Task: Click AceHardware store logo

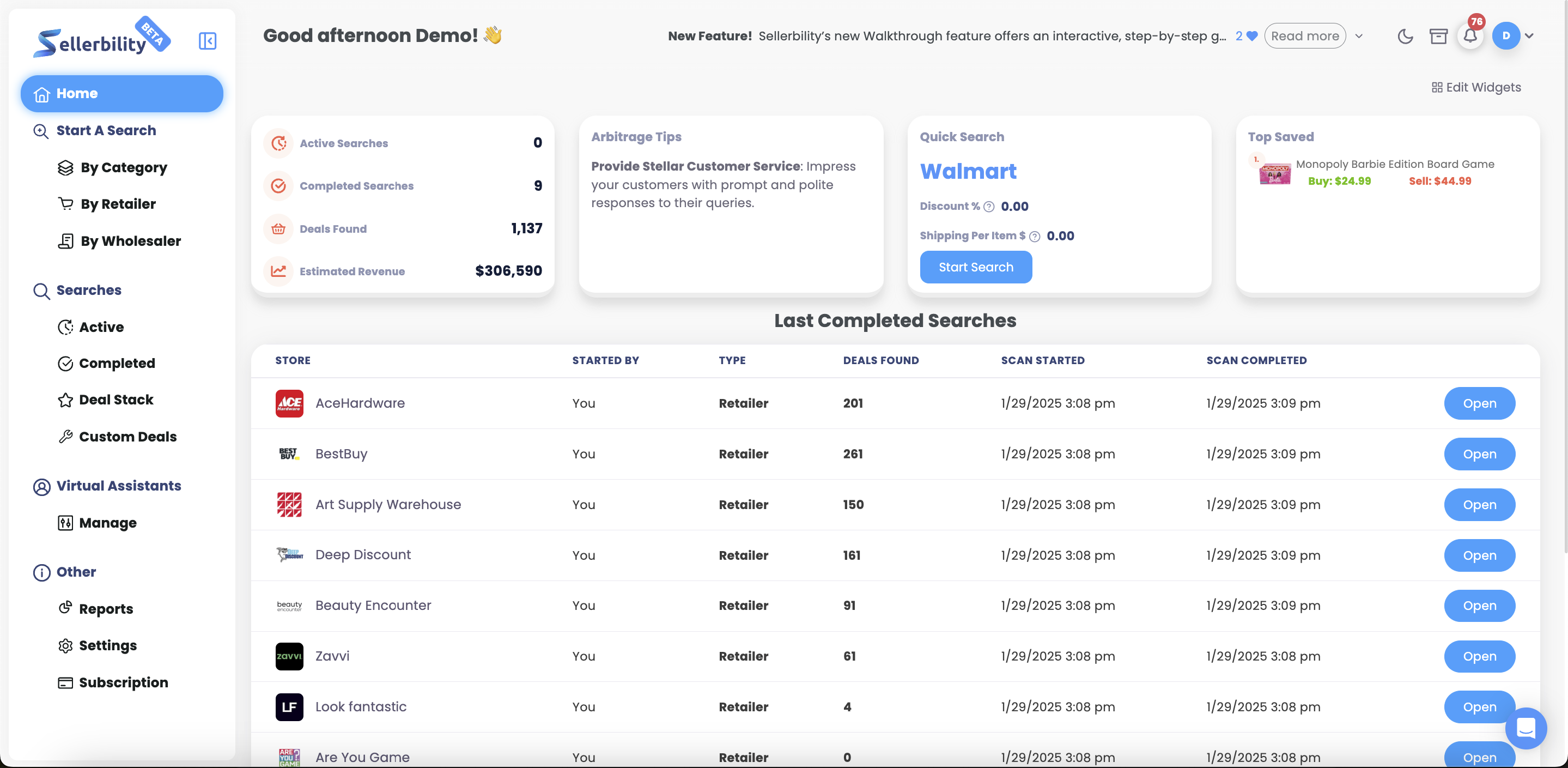Action: [x=289, y=403]
